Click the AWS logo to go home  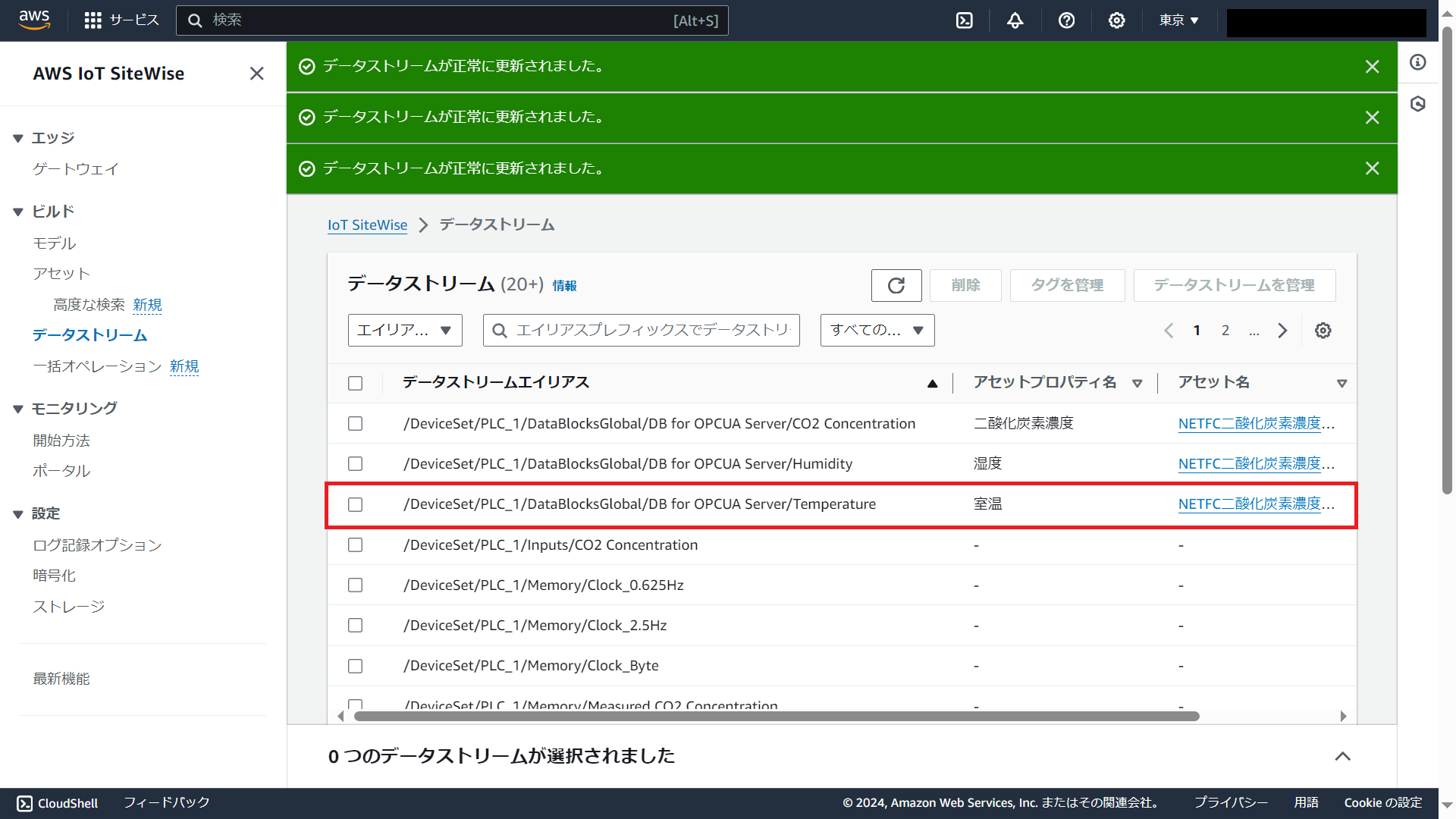click(34, 20)
